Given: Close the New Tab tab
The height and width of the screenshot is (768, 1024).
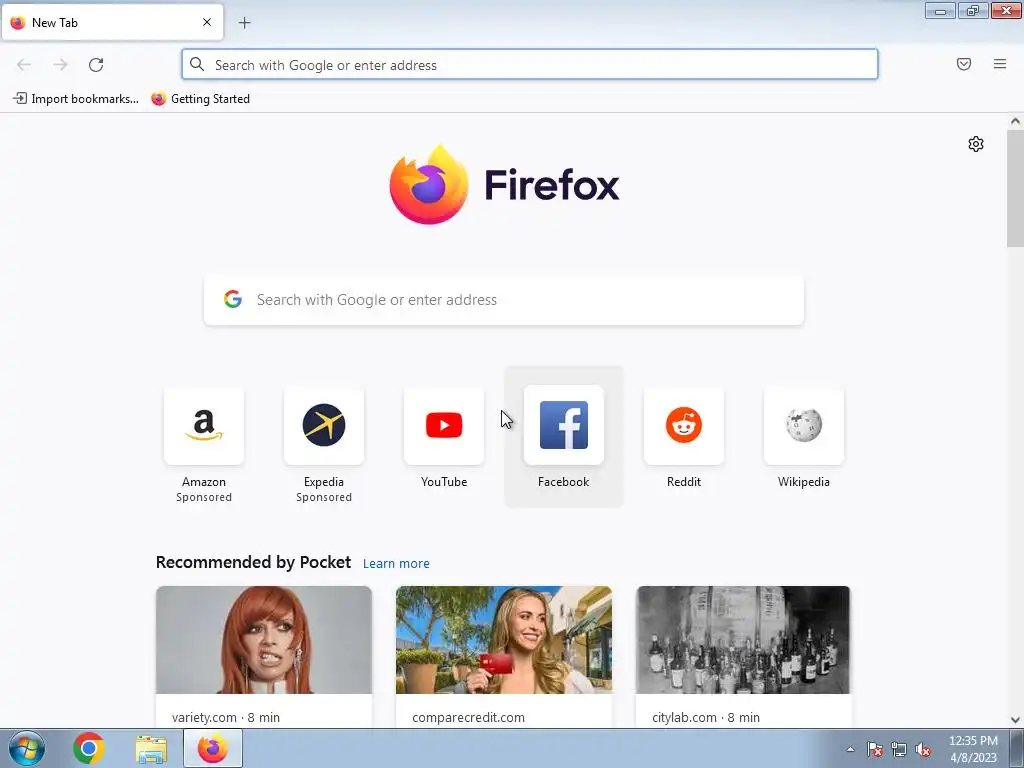Looking at the screenshot, I should pyautogui.click(x=207, y=22).
